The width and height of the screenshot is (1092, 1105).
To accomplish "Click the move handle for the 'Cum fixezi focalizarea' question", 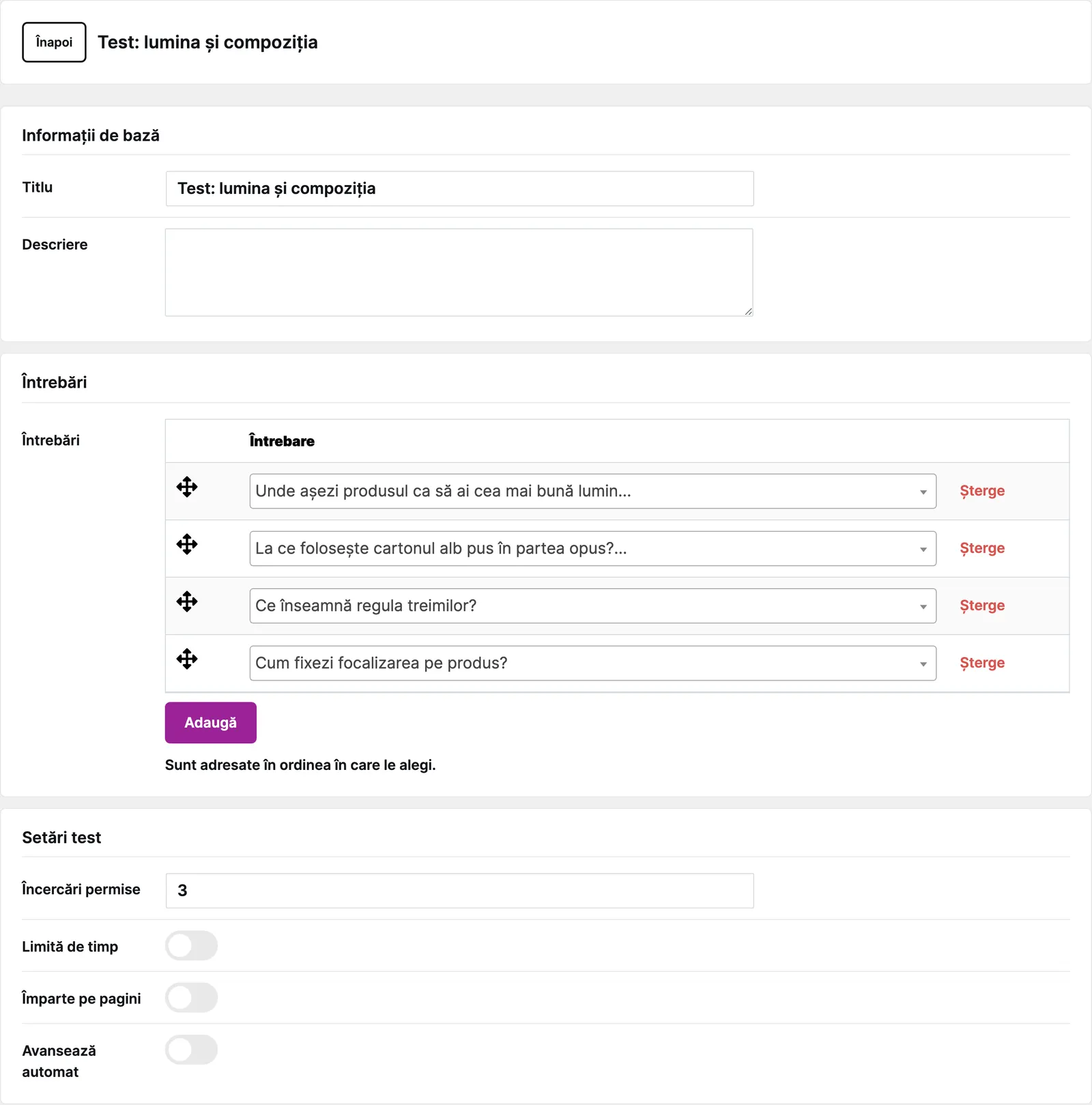I will (187, 659).
